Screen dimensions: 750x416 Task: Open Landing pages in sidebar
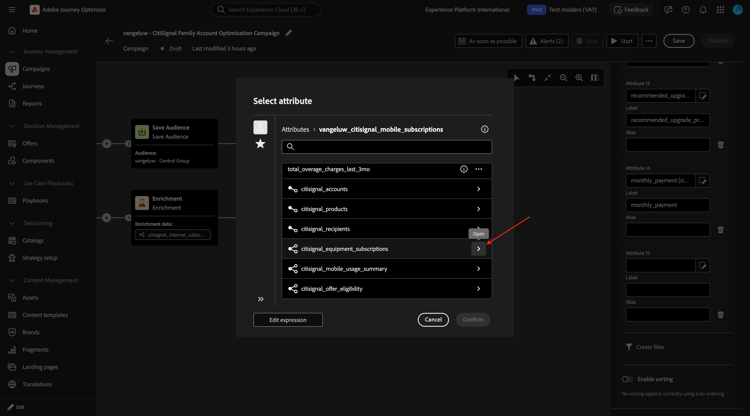40,367
